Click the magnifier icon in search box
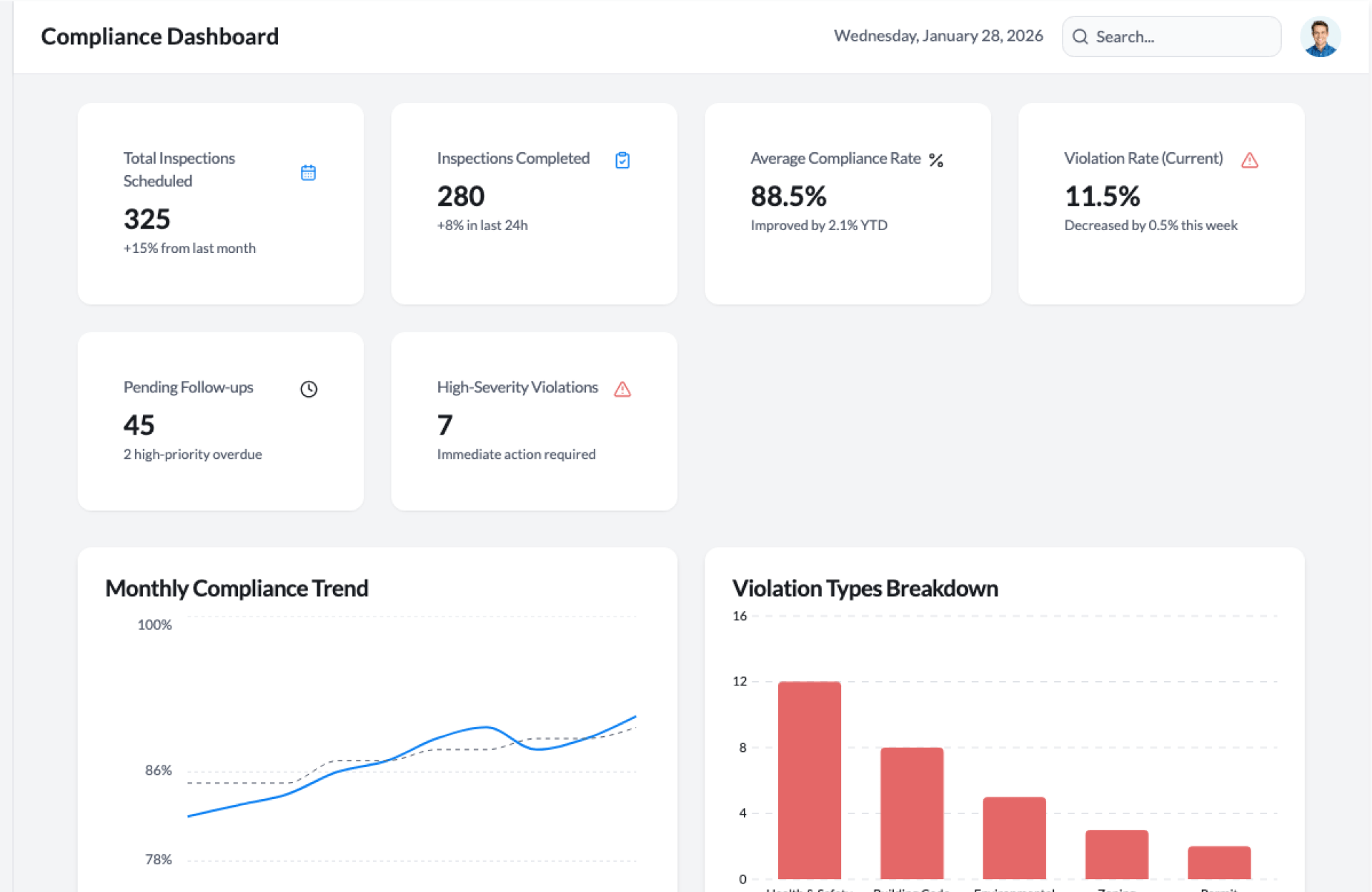1372x892 pixels. coord(1080,36)
